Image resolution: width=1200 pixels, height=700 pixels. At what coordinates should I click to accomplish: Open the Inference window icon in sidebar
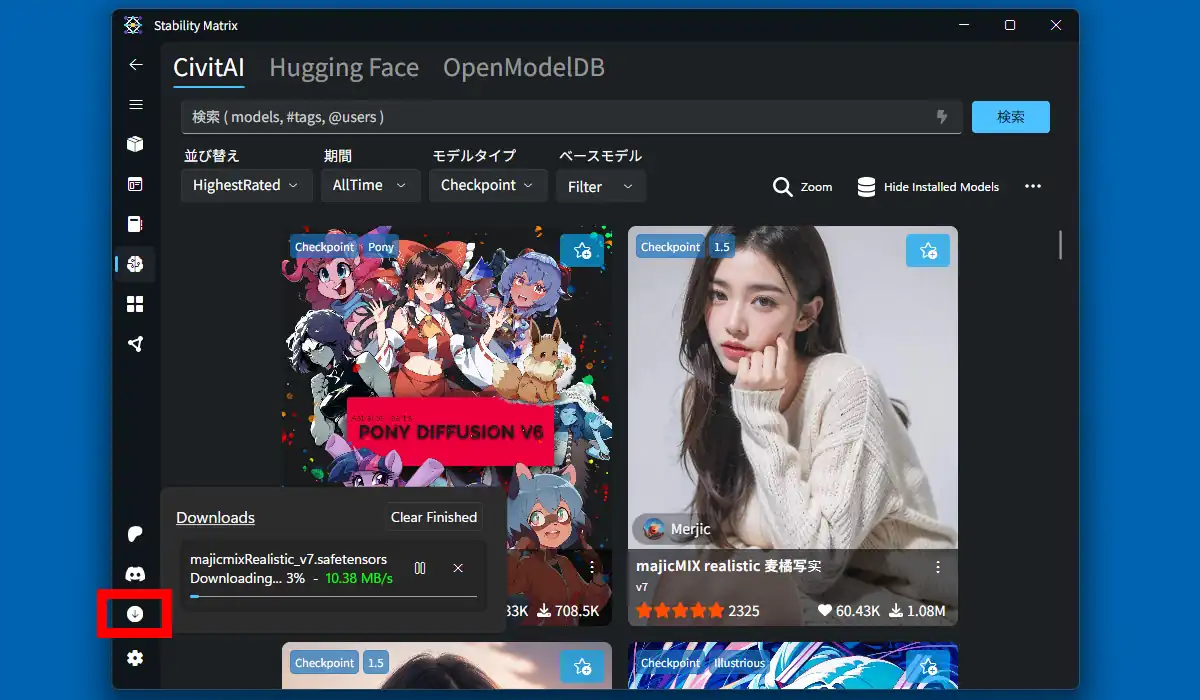pyautogui.click(x=136, y=184)
